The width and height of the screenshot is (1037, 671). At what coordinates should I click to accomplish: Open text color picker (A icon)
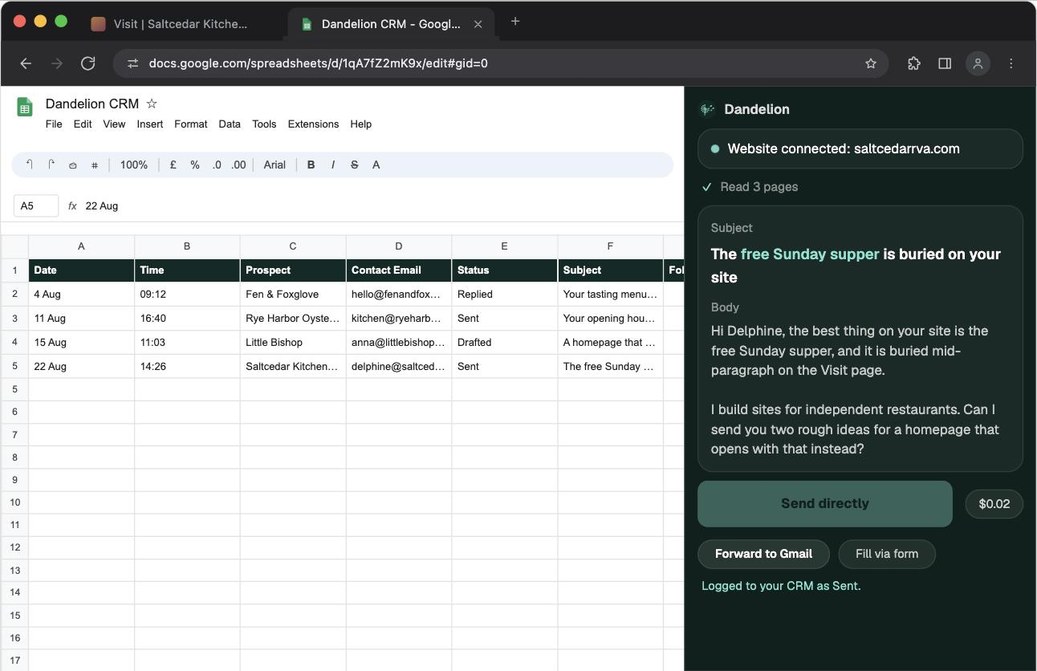[376, 165]
